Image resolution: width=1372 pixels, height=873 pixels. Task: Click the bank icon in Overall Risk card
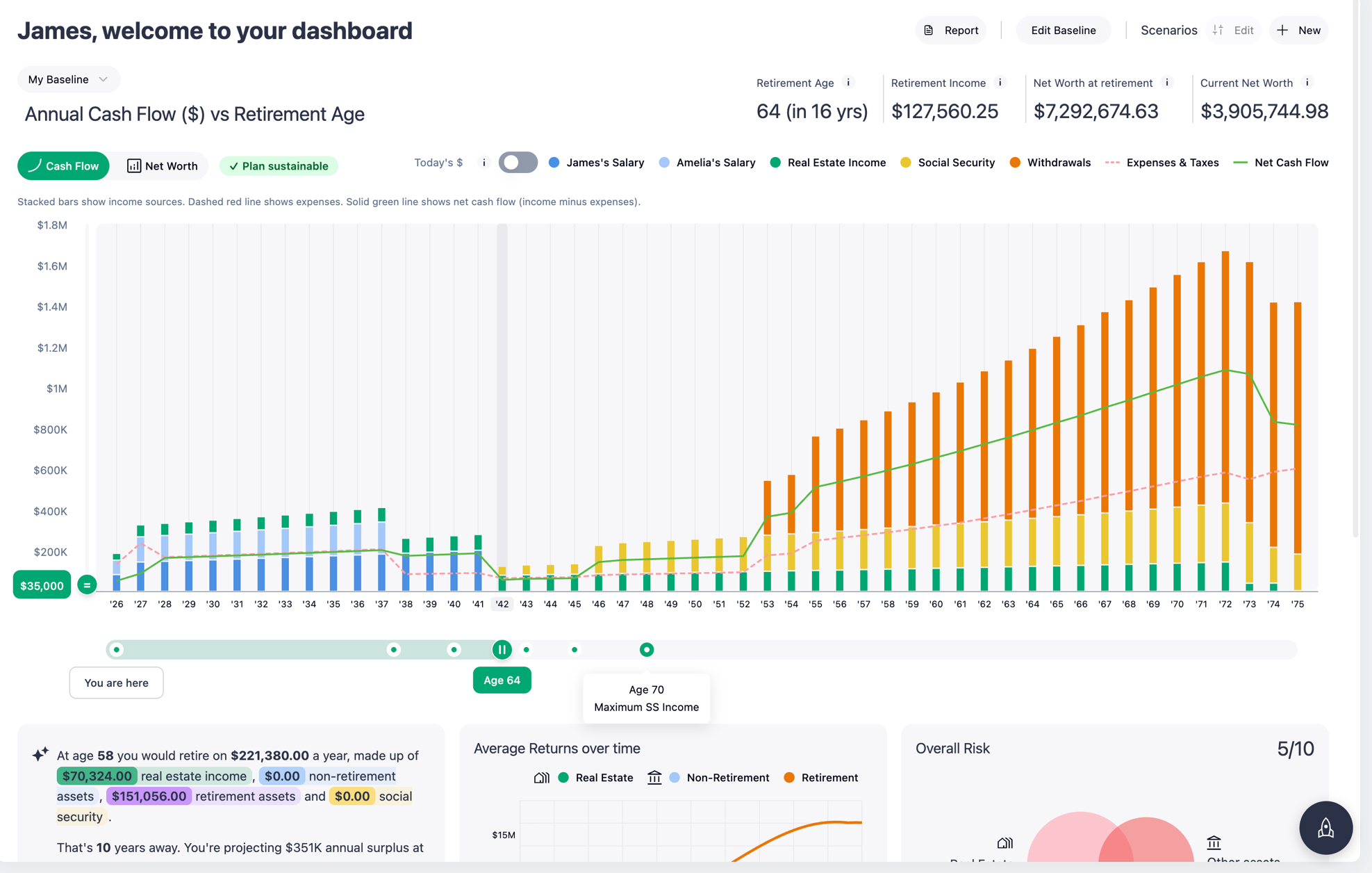click(x=1214, y=842)
